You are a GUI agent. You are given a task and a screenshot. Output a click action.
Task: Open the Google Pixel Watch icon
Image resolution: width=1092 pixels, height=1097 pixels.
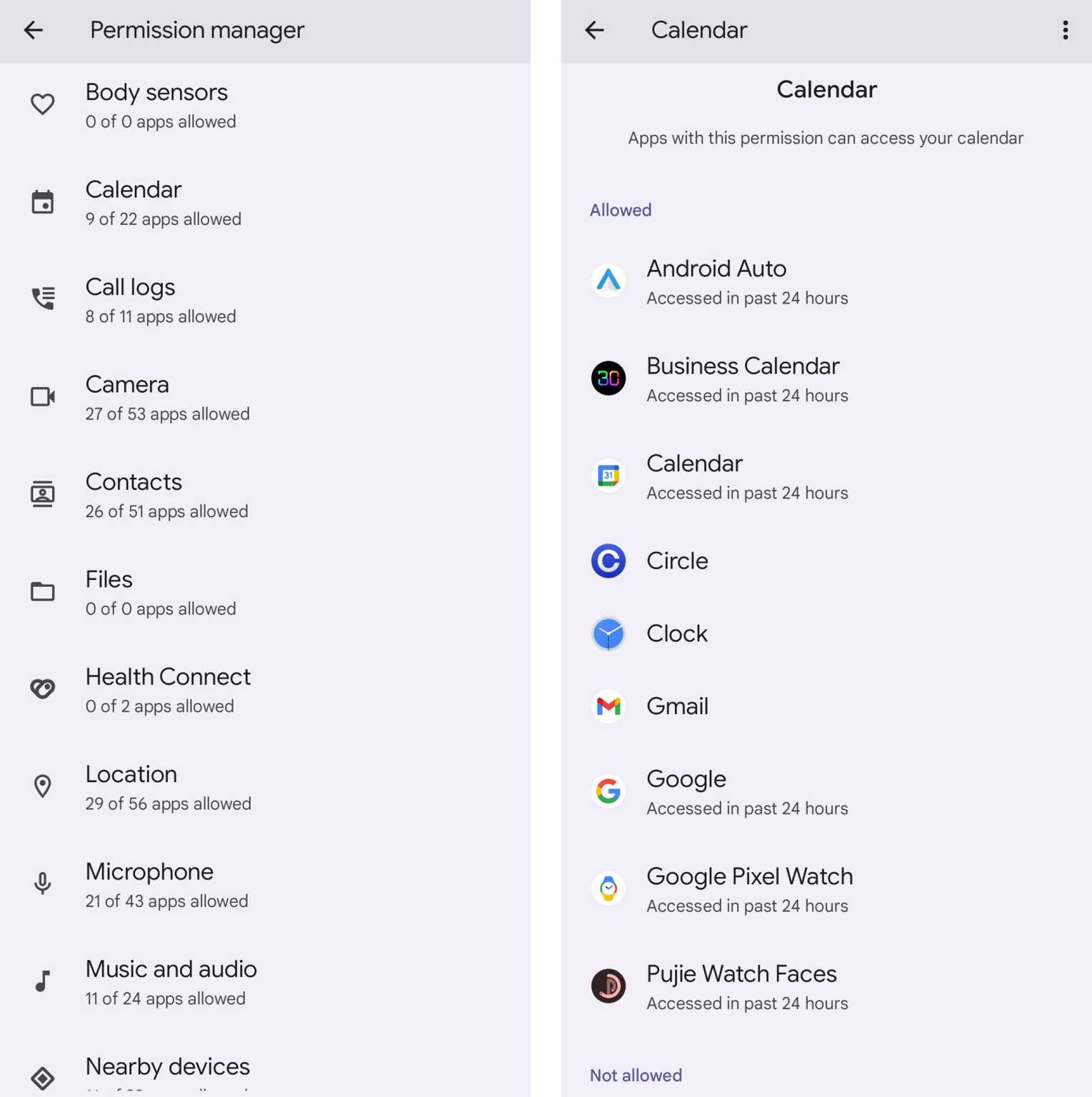tap(608, 889)
